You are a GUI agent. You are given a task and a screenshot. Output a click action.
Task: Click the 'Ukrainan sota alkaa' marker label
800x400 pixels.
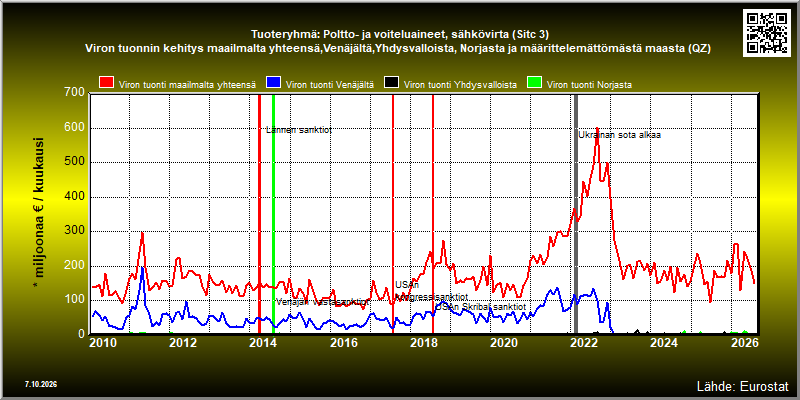pyautogui.click(x=619, y=135)
